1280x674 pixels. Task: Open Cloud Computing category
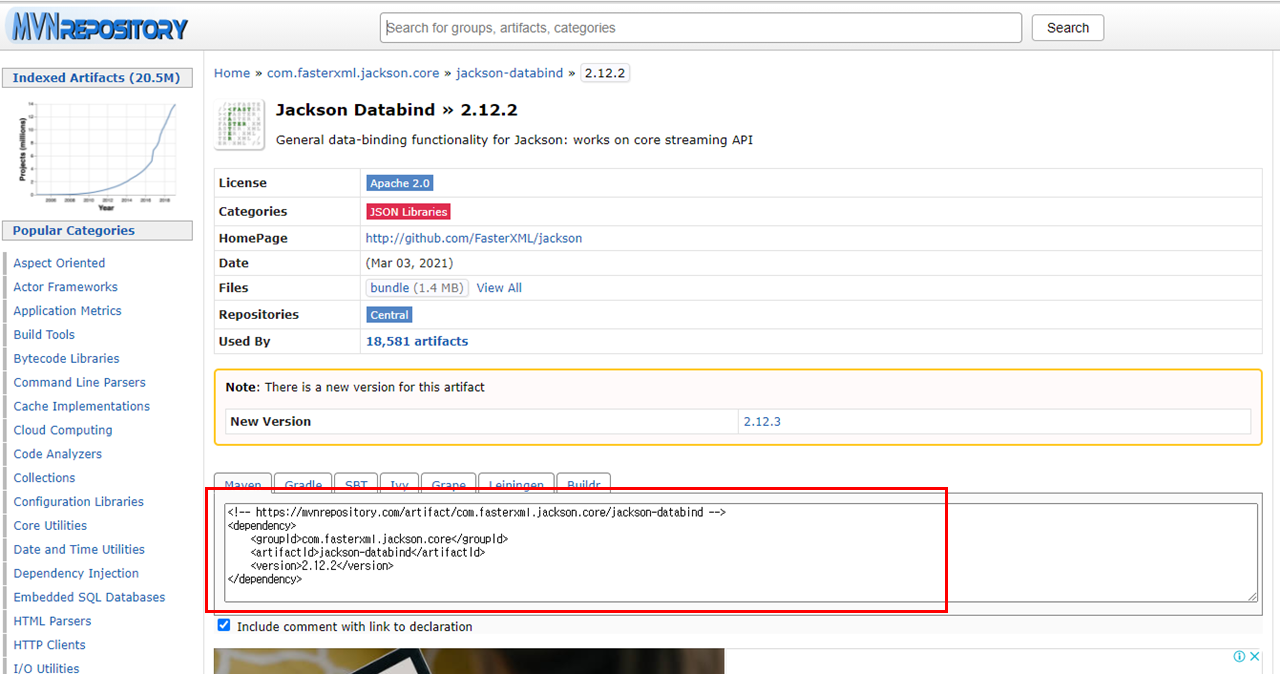(x=63, y=430)
